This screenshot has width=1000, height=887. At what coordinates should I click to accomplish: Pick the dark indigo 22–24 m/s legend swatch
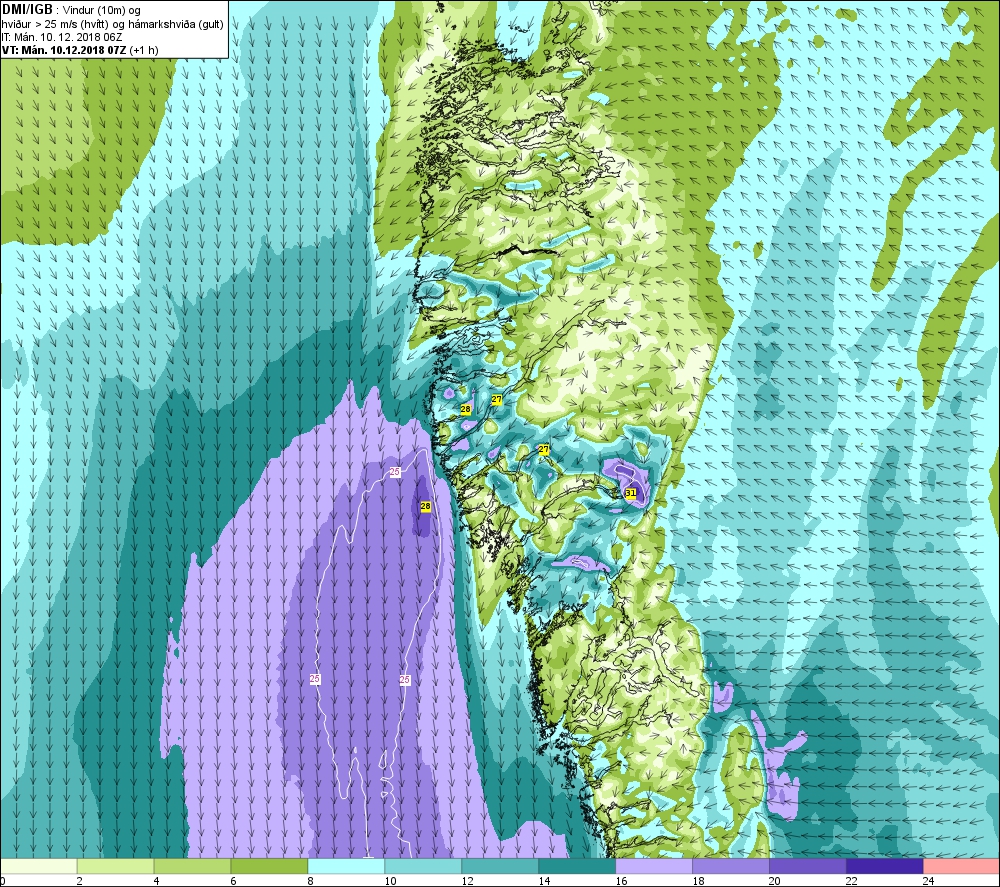tap(885, 866)
